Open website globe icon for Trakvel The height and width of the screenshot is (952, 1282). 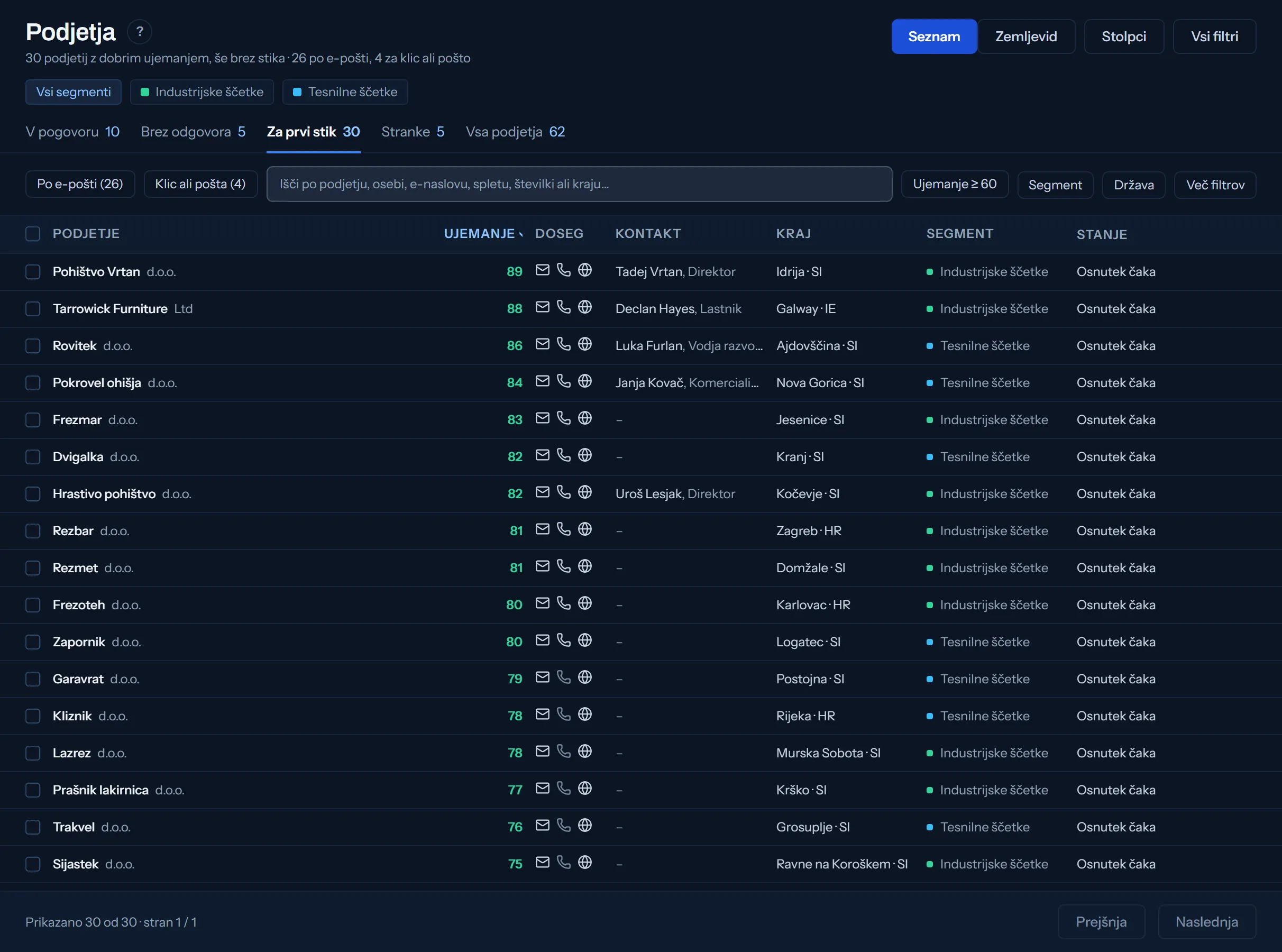point(585,826)
